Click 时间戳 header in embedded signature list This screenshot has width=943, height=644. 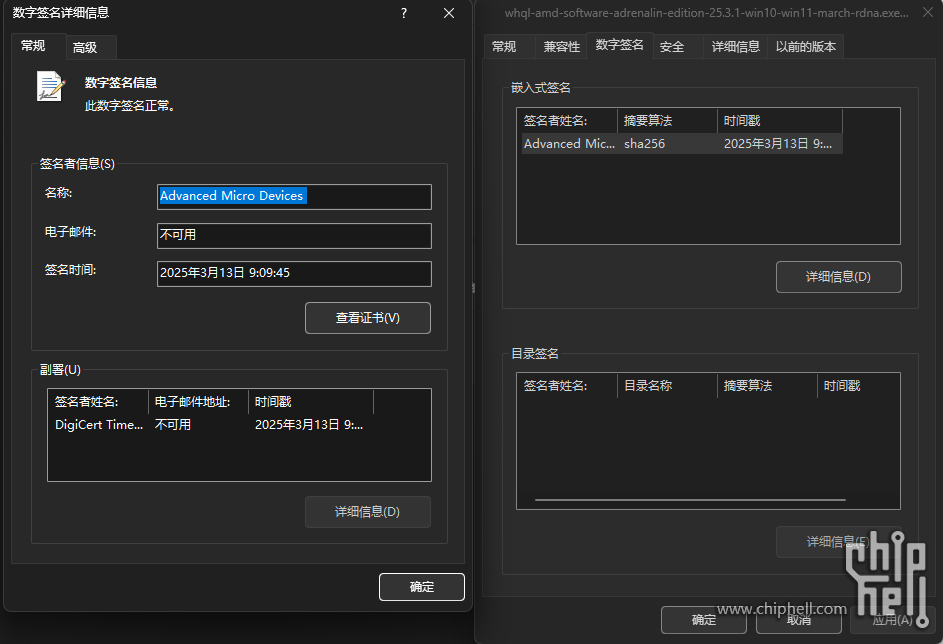pyautogui.click(x=780, y=121)
